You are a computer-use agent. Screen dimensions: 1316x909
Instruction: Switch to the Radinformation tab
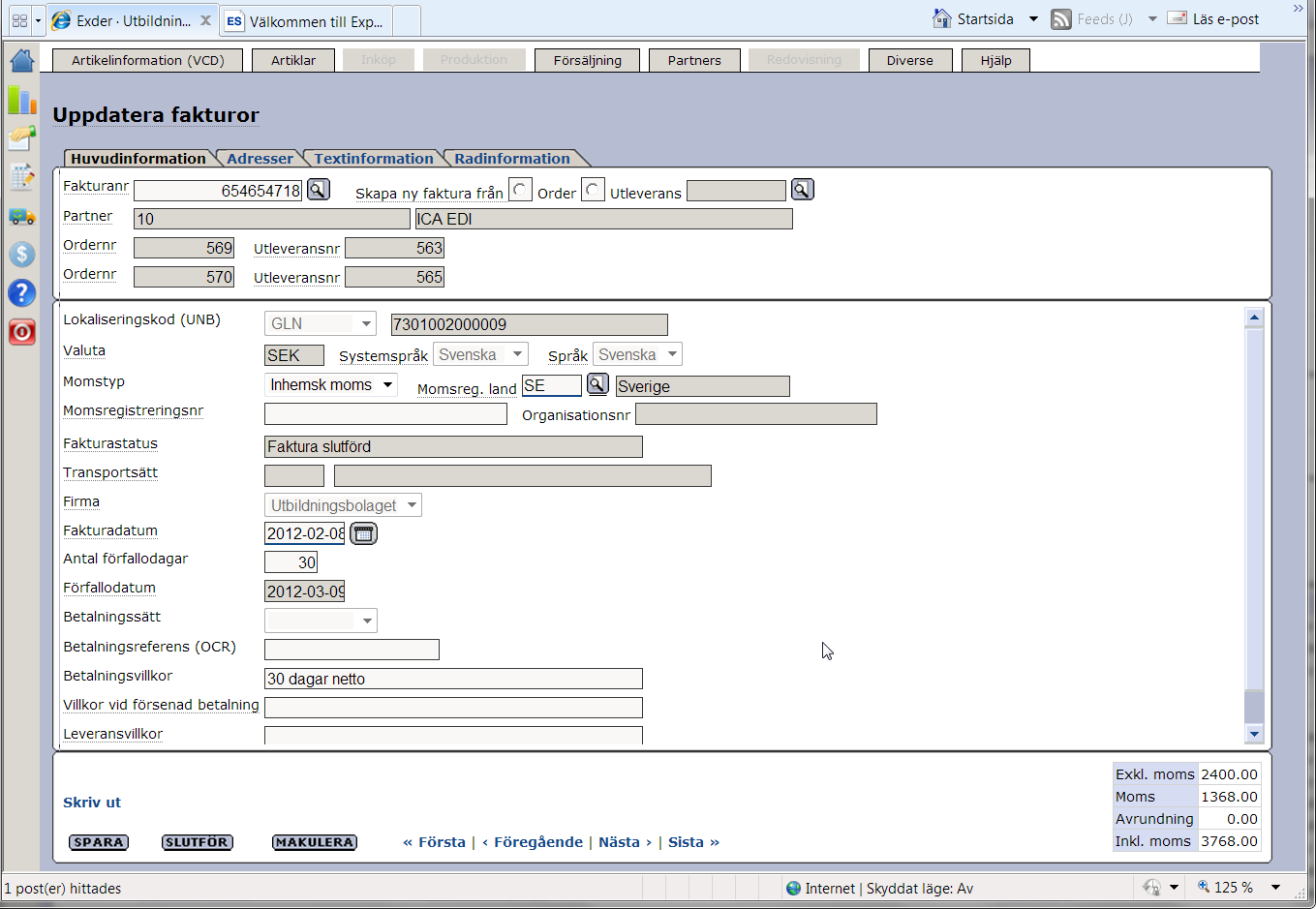point(512,159)
